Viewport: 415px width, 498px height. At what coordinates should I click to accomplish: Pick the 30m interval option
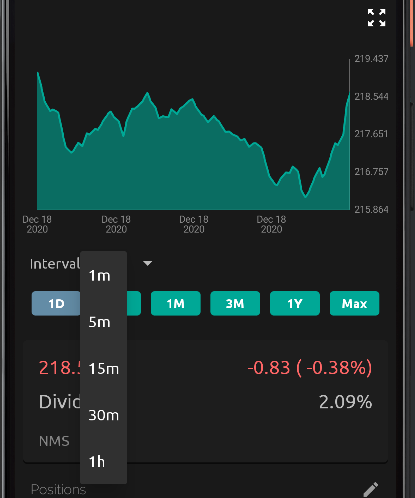point(103,415)
